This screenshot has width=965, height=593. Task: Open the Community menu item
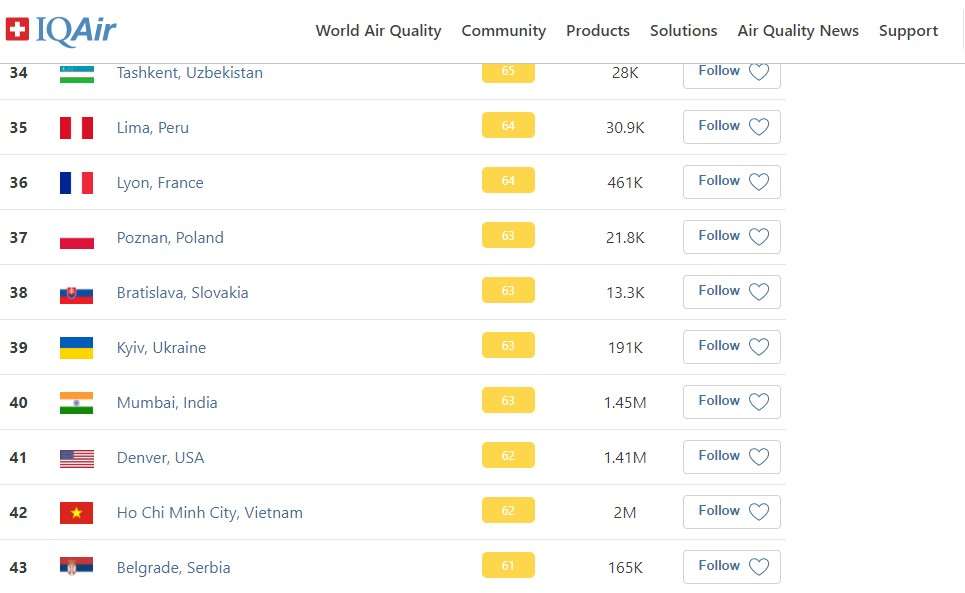[x=503, y=31]
